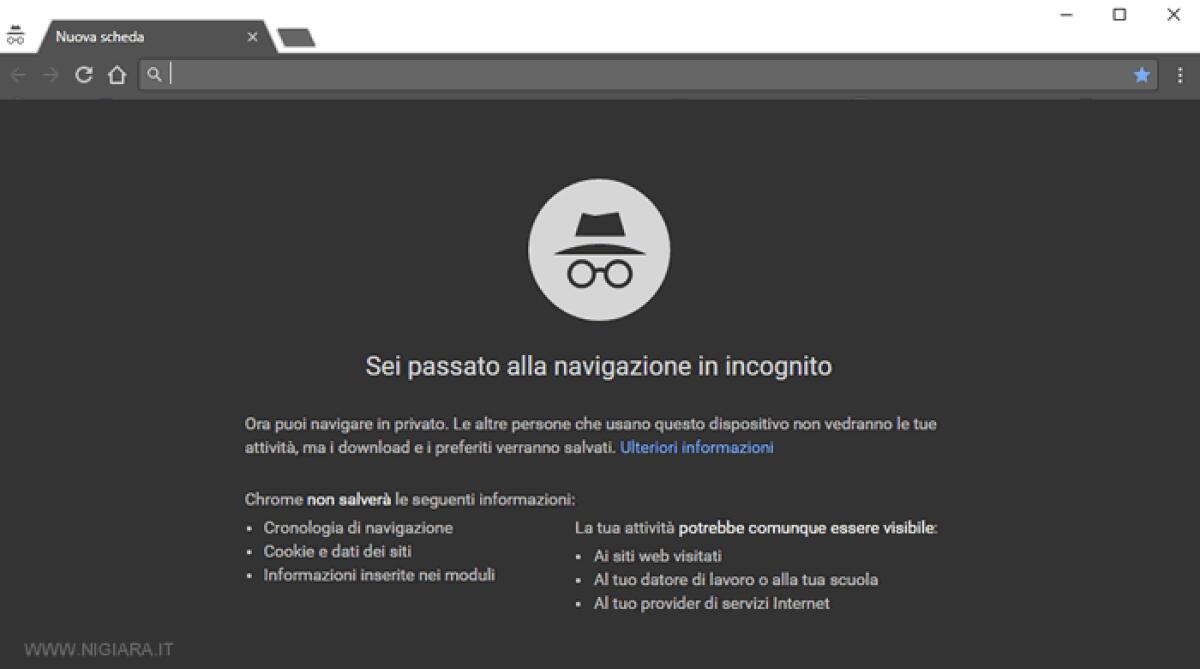Close the Nuova scheda tab
Viewport: 1200px width, 669px height.
pyautogui.click(x=252, y=37)
